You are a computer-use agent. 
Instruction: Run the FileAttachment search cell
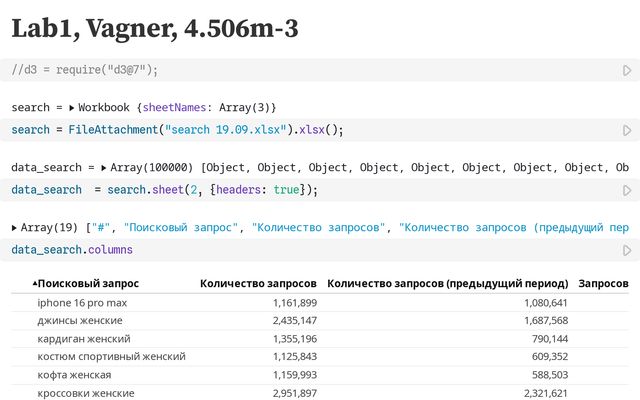627,130
